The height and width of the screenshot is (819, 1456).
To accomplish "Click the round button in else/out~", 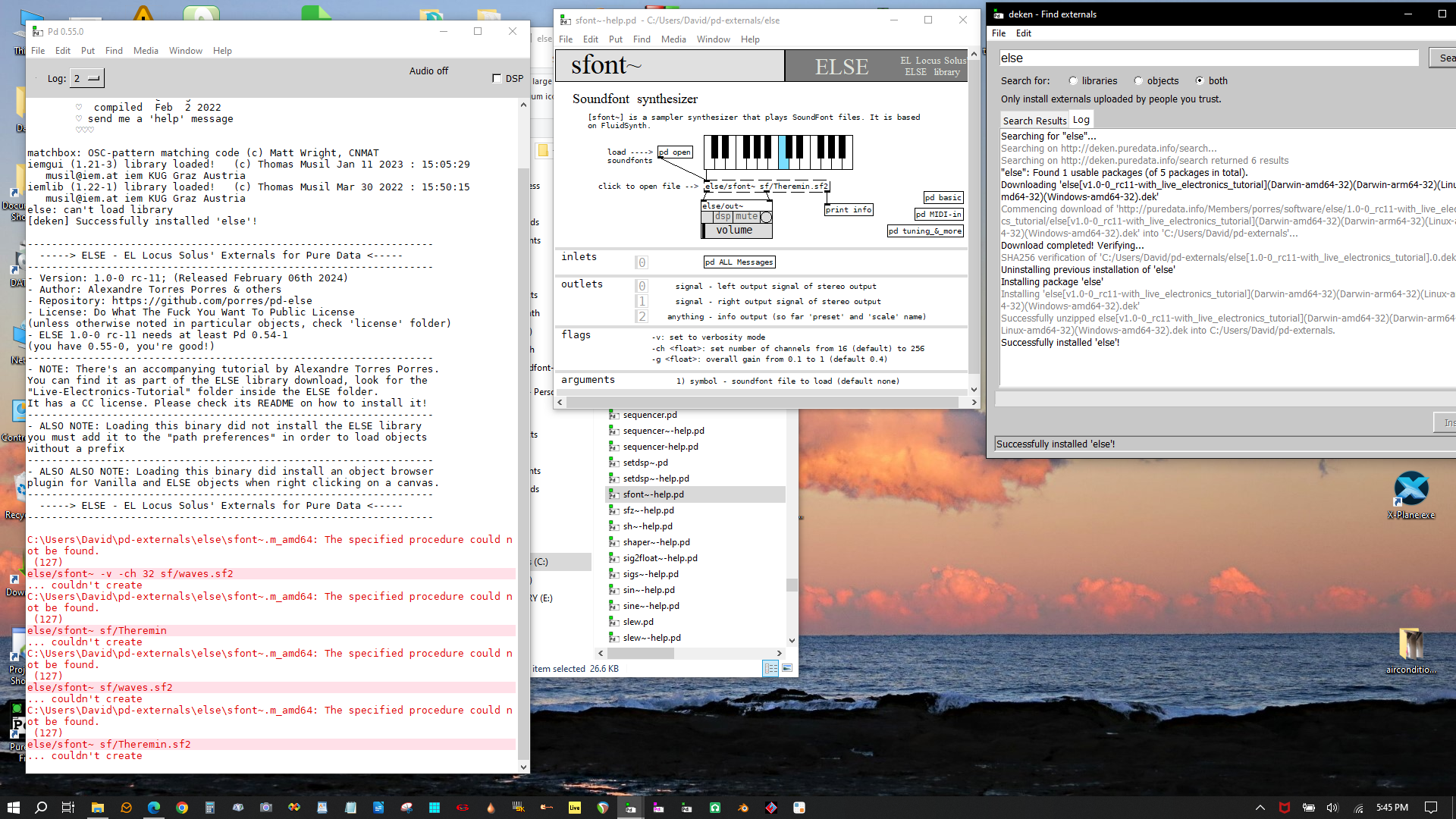I will pyautogui.click(x=766, y=217).
